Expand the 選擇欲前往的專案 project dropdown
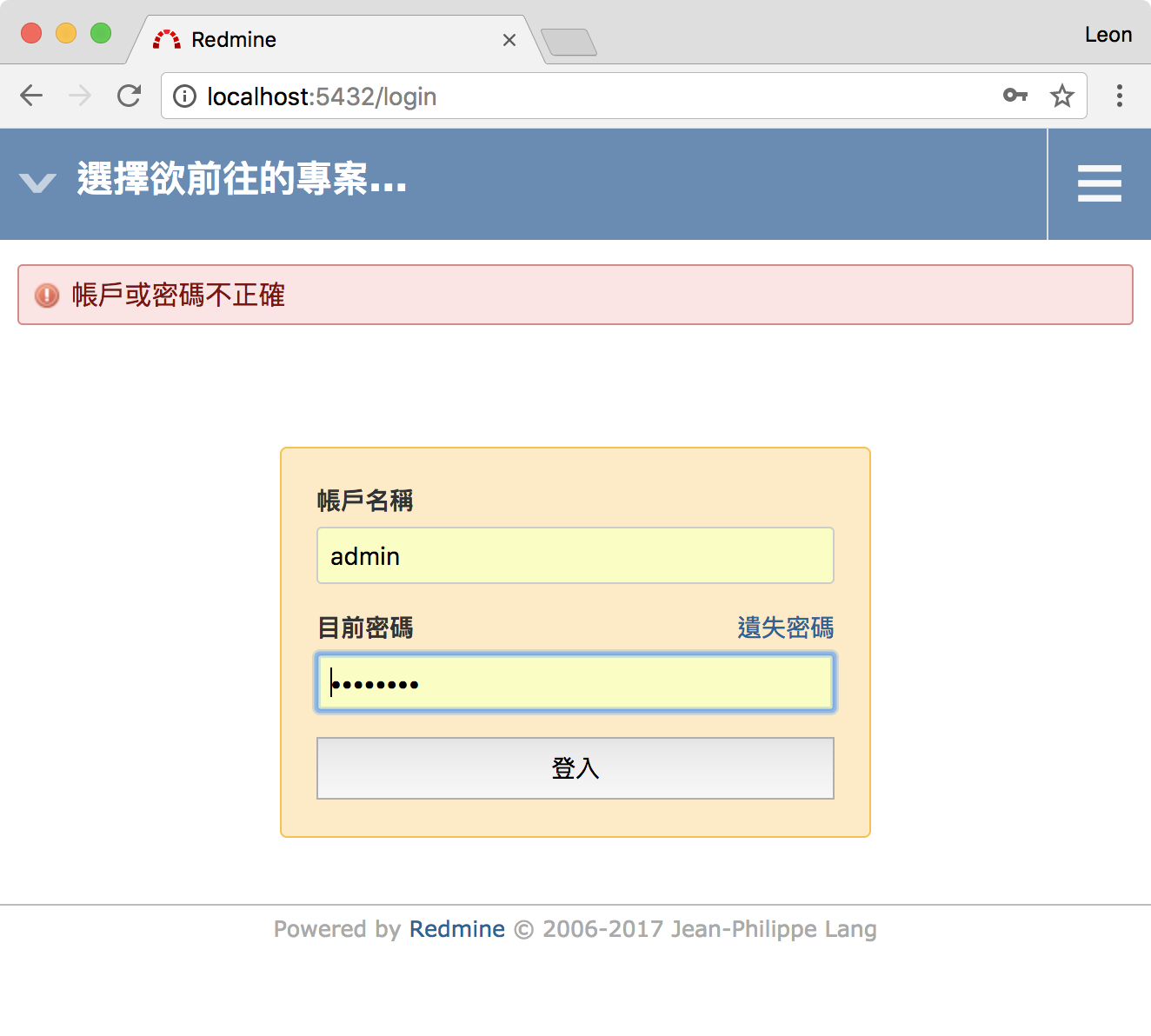 point(243,179)
